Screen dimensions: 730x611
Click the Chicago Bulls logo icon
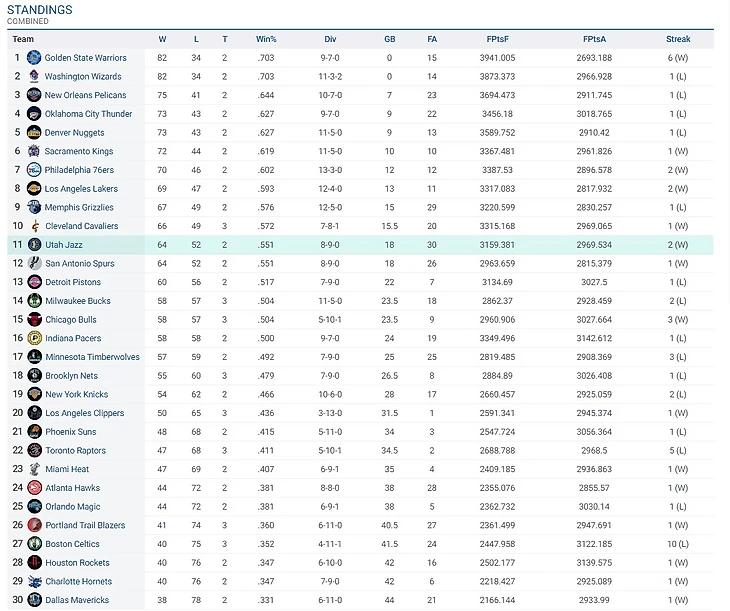click(34, 320)
